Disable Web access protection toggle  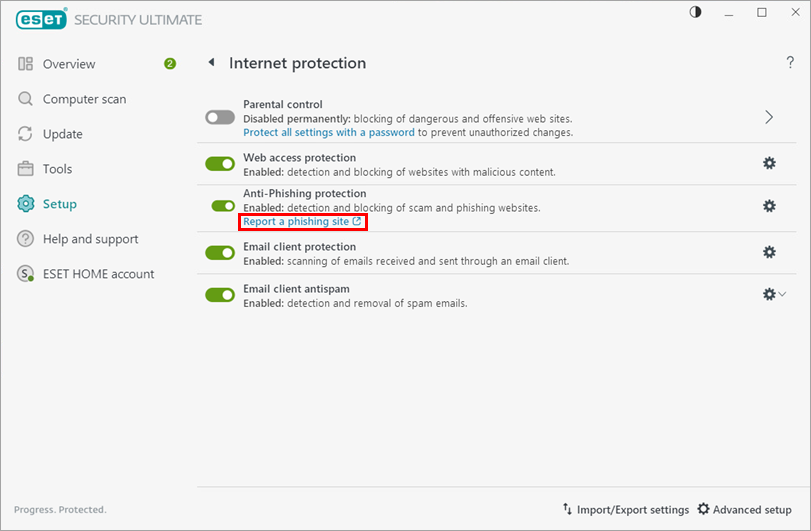(x=220, y=163)
